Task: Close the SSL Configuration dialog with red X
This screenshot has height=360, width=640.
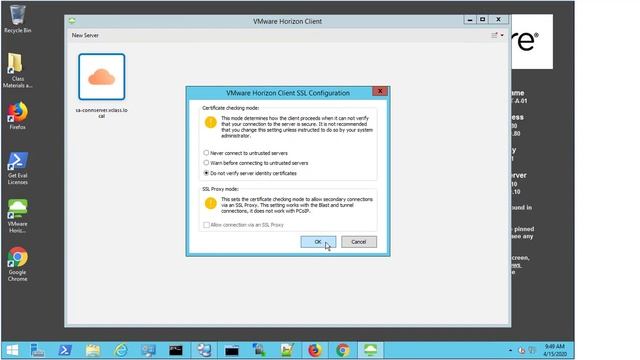Action: (x=380, y=91)
